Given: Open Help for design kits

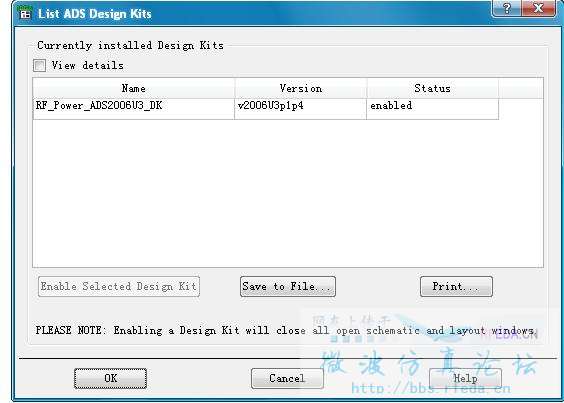Looking at the screenshot, I should click(x=465, y=378).
